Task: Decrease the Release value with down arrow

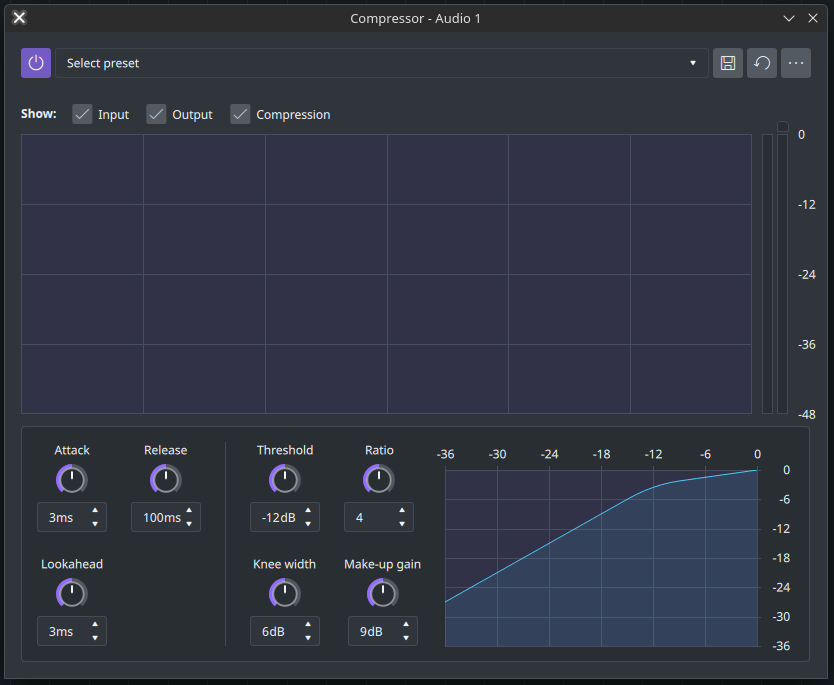Action: tap(189, 524)
